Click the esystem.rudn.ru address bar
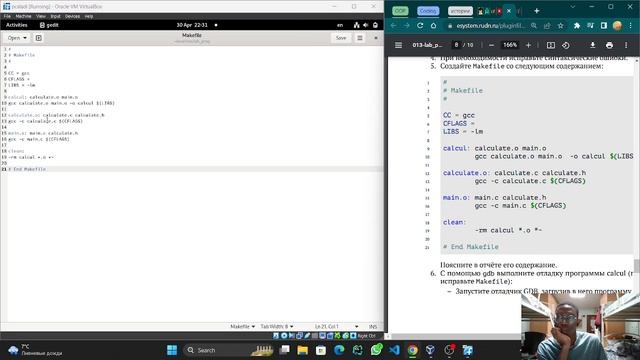Viewport: 640px width, 360px height. point(491,25)
